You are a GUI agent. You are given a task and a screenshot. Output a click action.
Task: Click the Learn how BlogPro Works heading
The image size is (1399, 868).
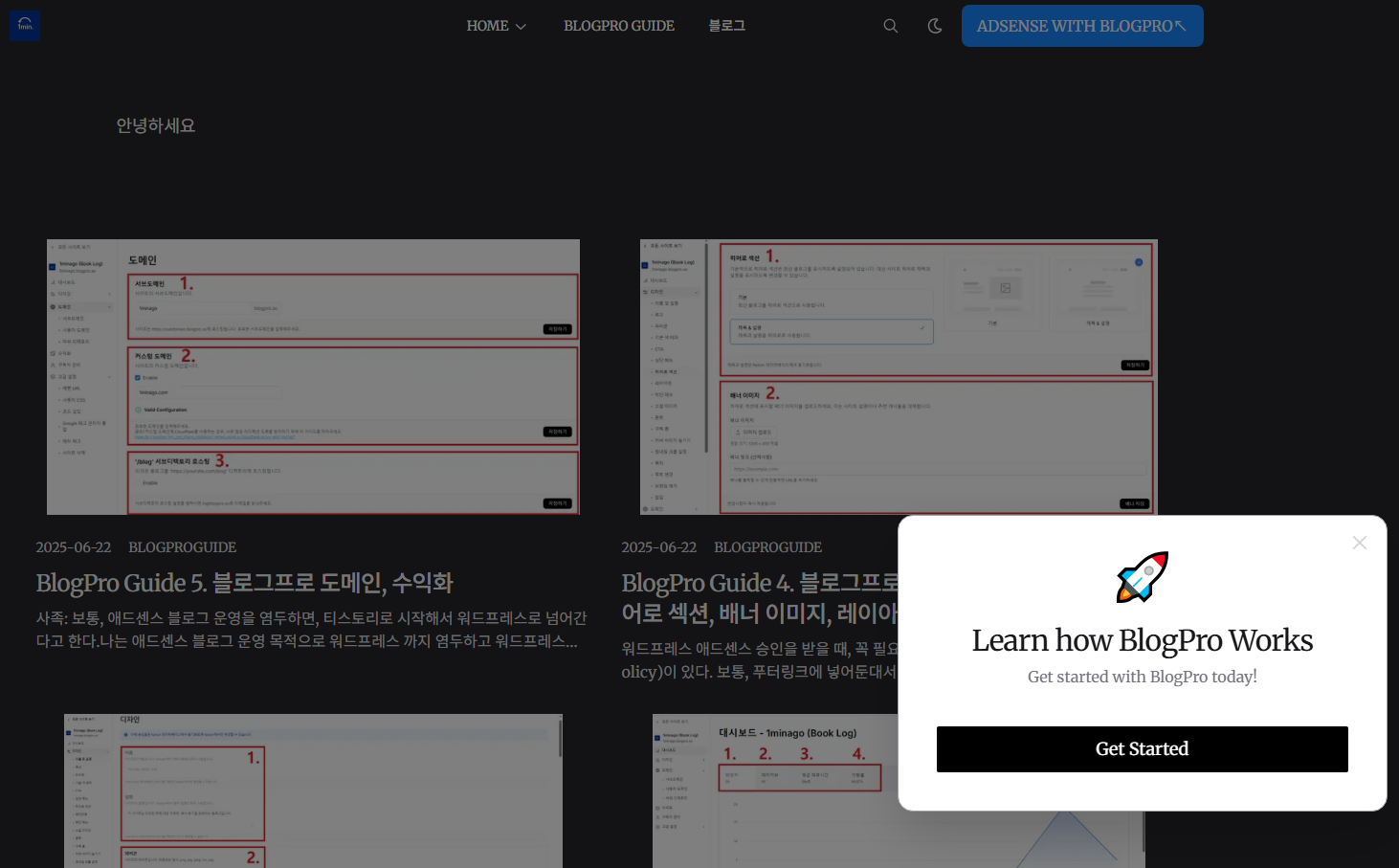pyautogui.click(x=1143, y=640)
